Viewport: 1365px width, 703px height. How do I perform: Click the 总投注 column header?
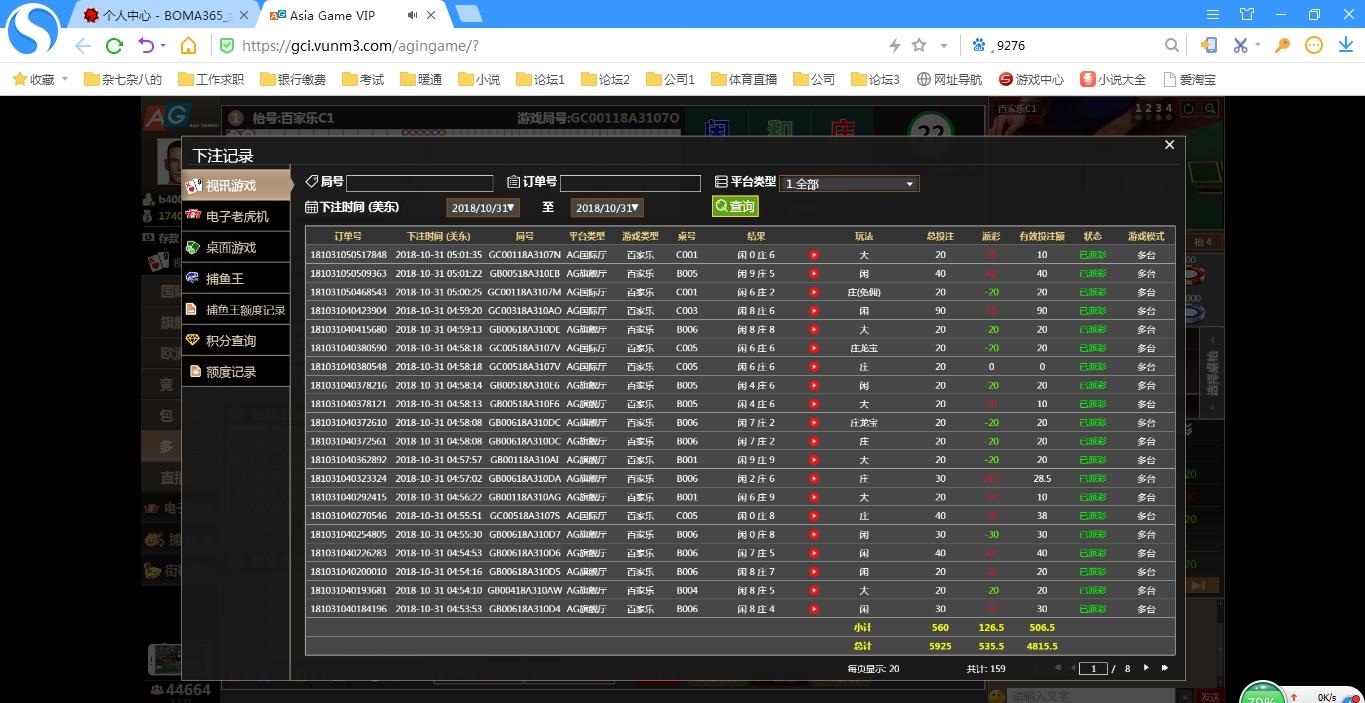tap(940, 236)
